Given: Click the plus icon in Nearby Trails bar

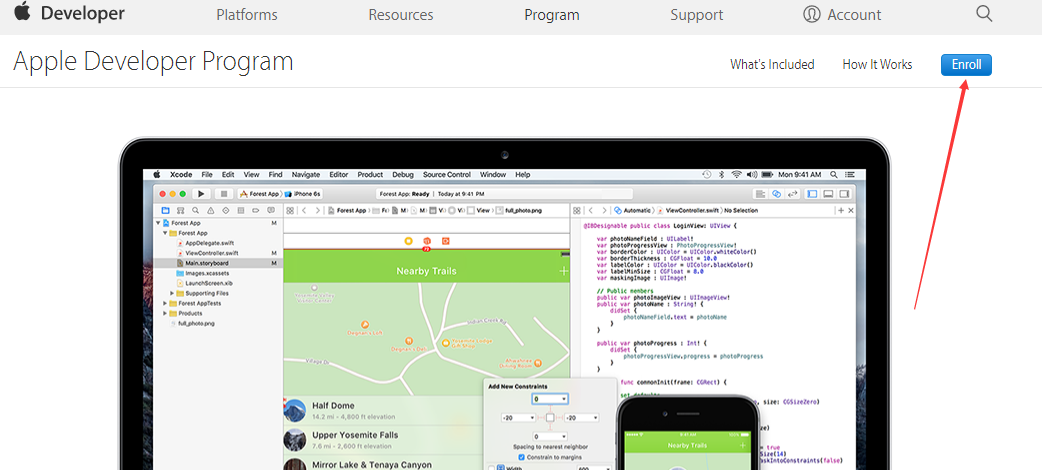Looking at the screenshot, I should 564,271.
